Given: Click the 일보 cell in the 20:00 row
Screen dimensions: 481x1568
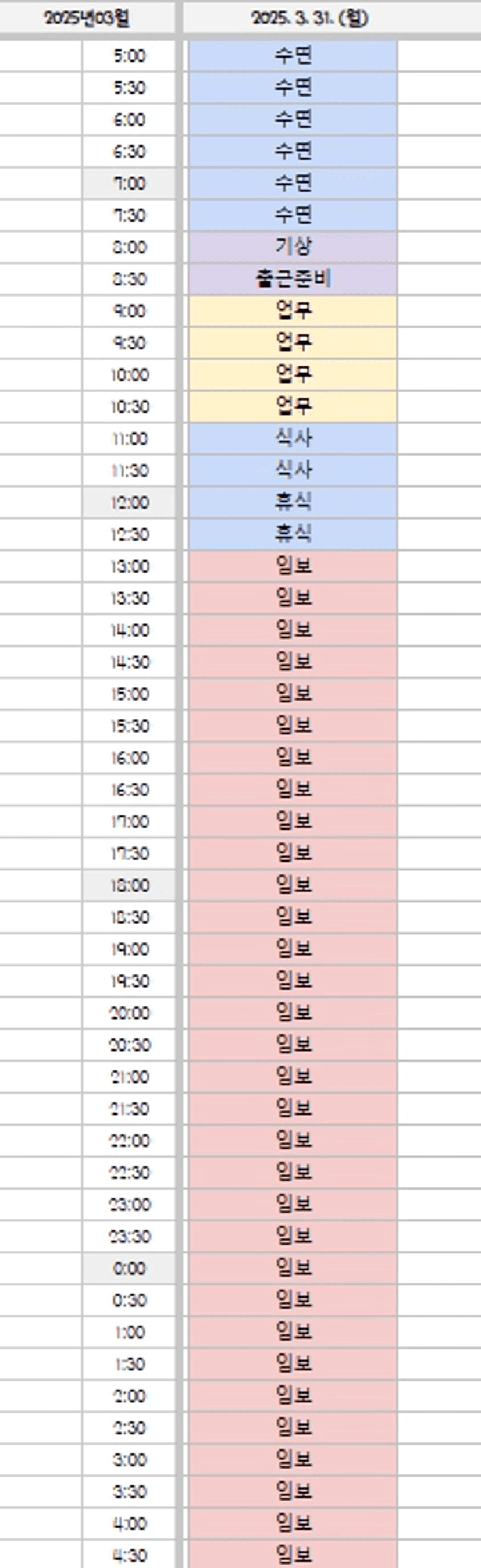Looking at the screenshot, I should 293,1012.
